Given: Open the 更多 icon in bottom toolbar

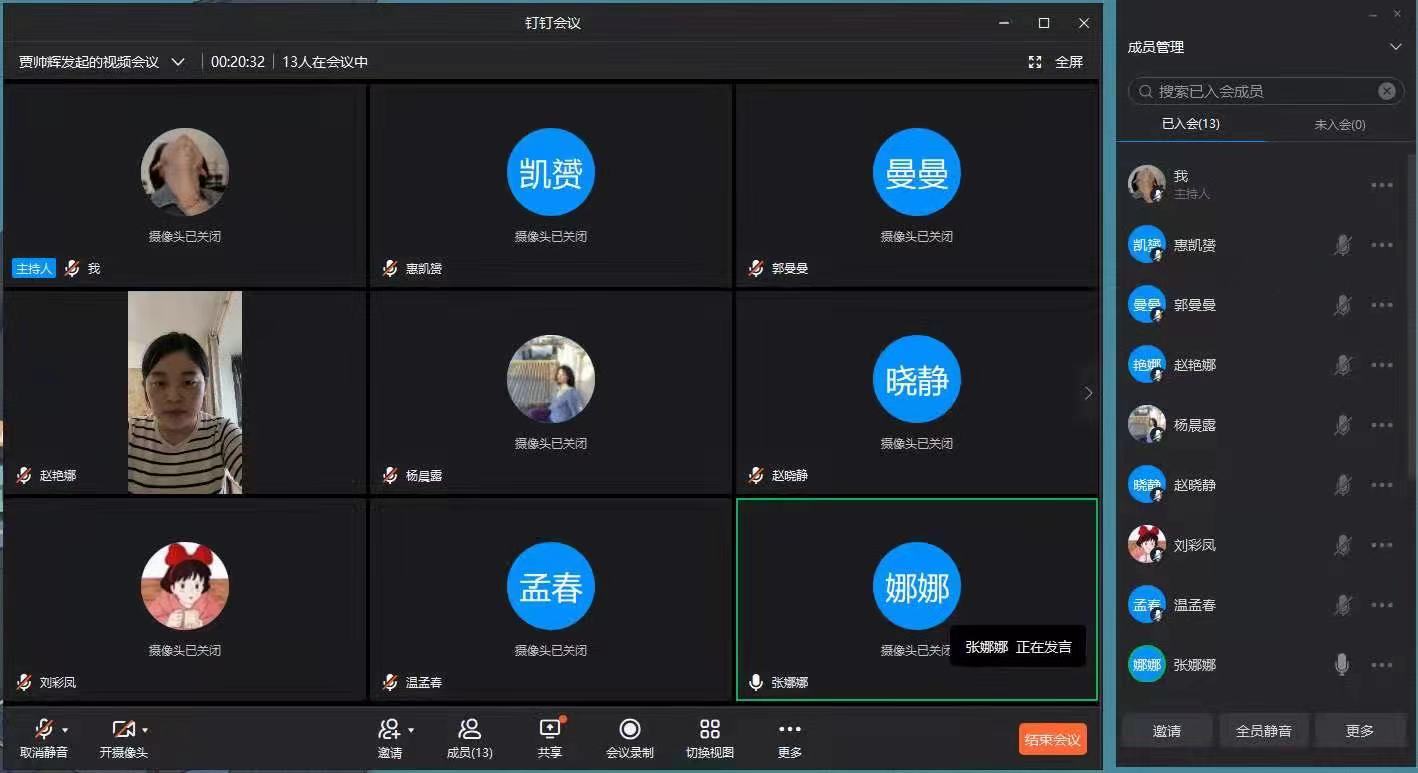Looking at the screenshot, I should pyautogui.click(x=789, y=730).
